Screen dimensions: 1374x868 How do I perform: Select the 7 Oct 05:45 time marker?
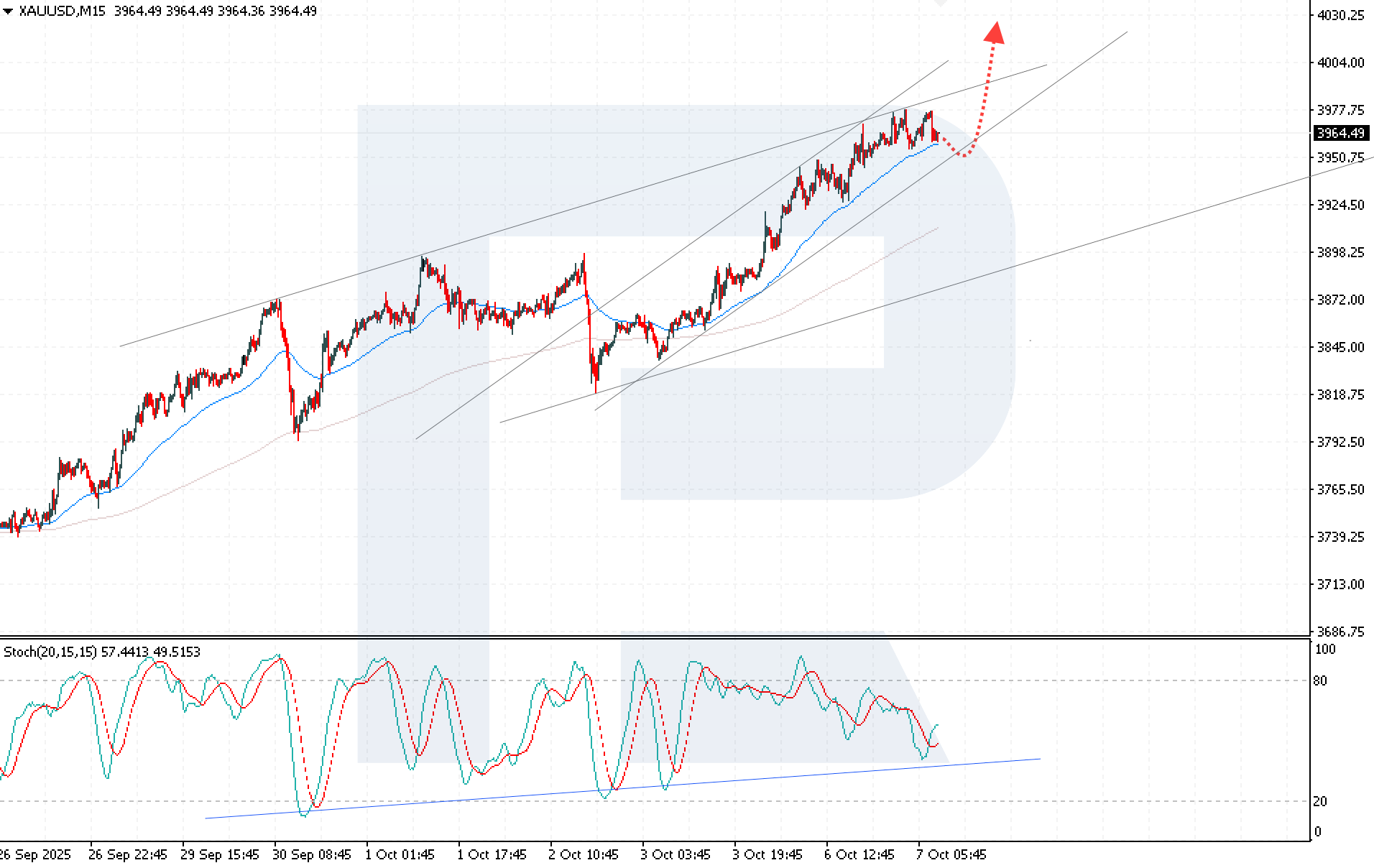(x=951, y=855)
